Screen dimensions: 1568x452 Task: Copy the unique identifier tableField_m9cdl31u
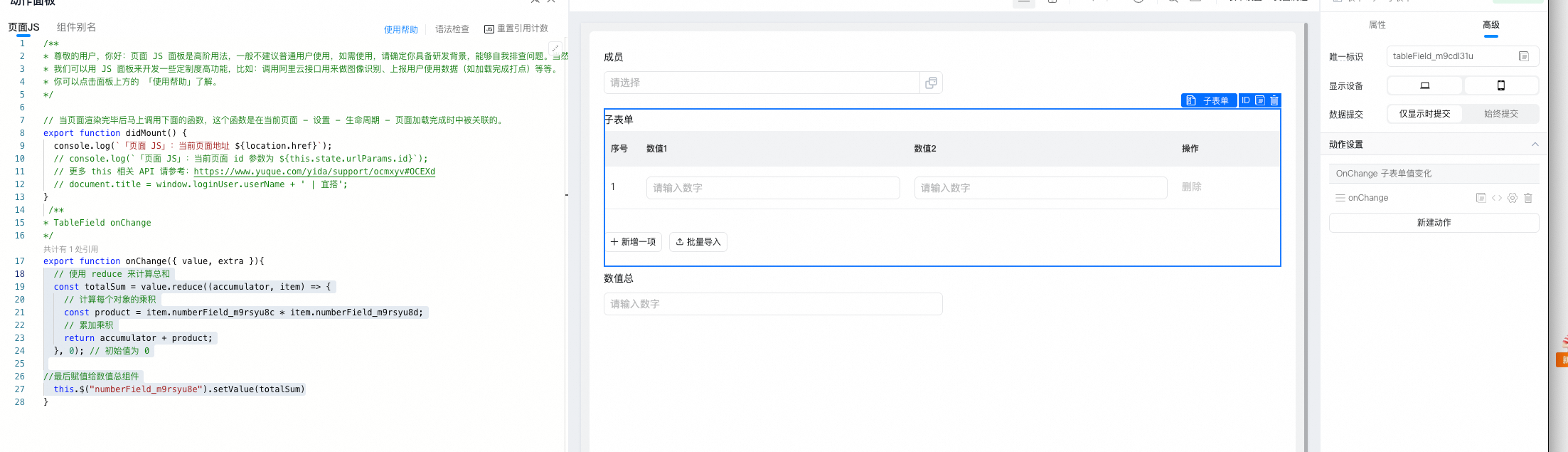(x=1523, y=56)
